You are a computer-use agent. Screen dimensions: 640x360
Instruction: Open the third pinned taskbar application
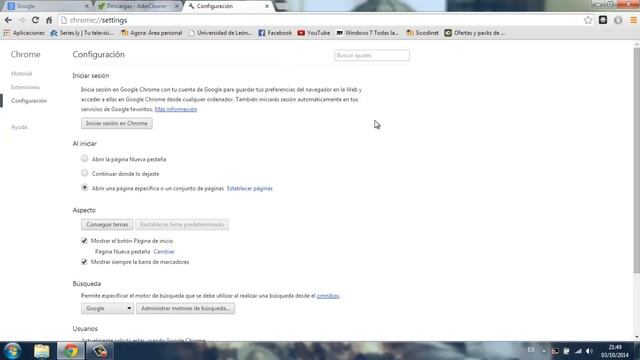[x=100, y=351]
